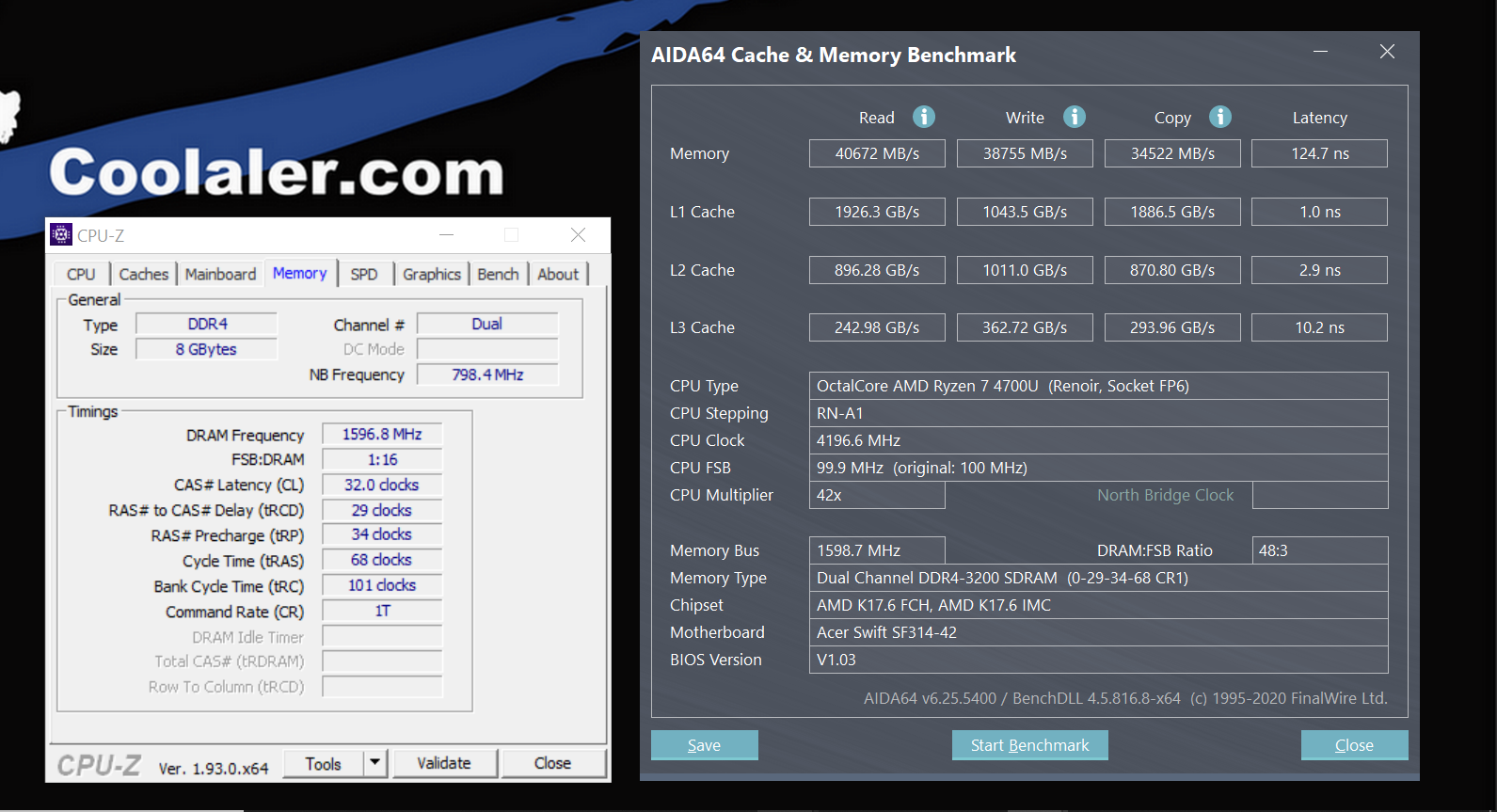Click the CPU Stepping value RN-A1
Viewport: 1497px width, 812px height.
[1098, 413]
